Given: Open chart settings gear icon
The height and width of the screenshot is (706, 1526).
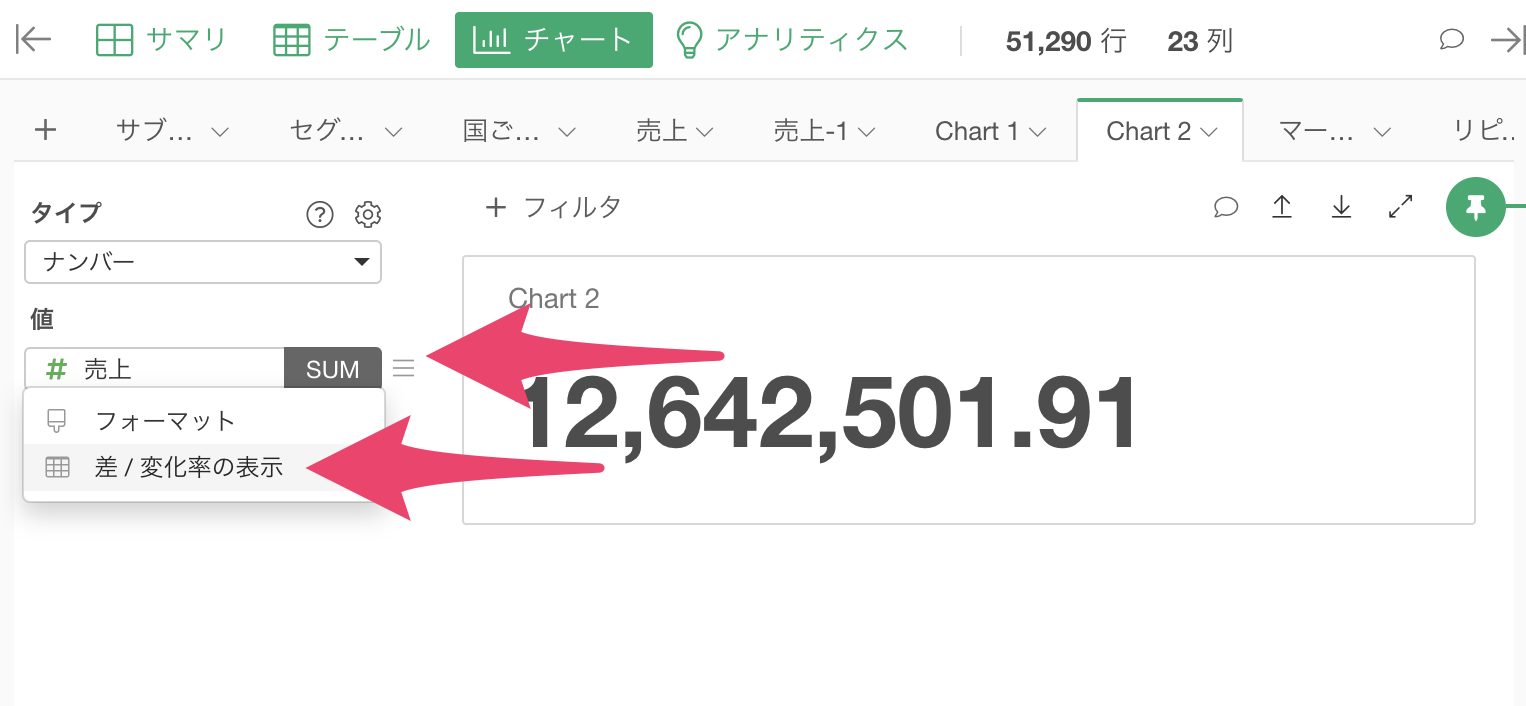Looking at the screenshot, I should tap(368, 214).
